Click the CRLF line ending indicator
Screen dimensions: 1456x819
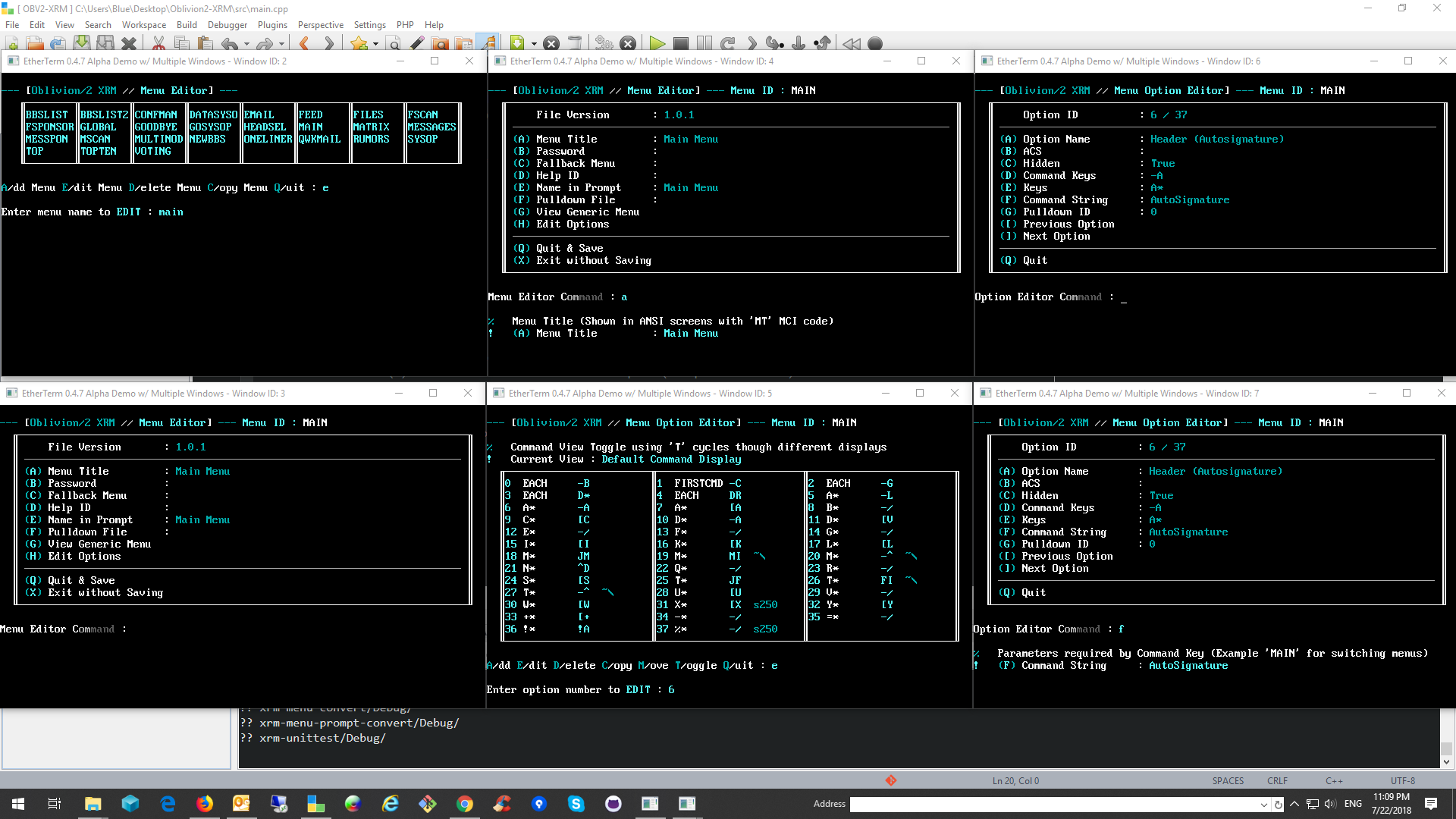pos(1277,780)
